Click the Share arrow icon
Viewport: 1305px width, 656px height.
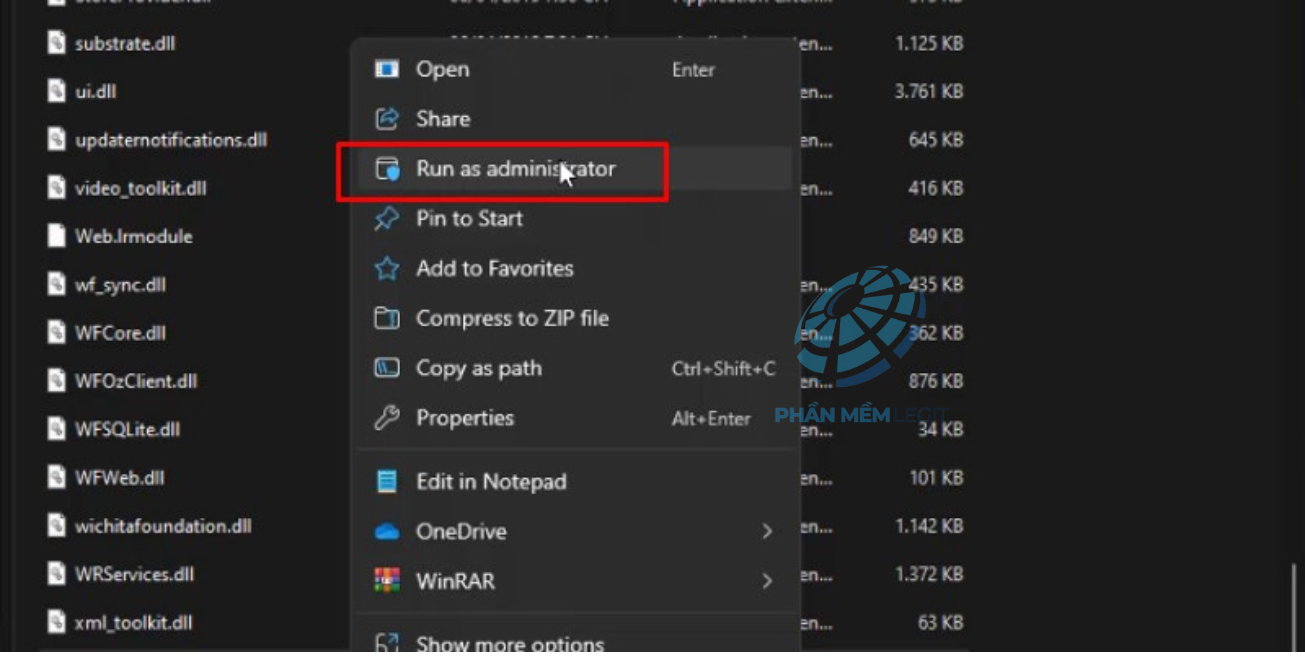pyautogui.click(x=387, y=119)
